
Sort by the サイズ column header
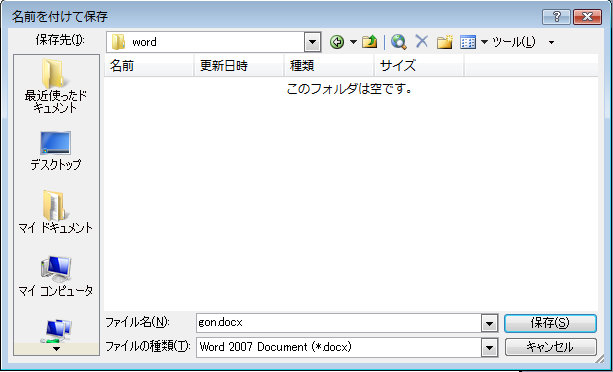(x=419, y=66)
